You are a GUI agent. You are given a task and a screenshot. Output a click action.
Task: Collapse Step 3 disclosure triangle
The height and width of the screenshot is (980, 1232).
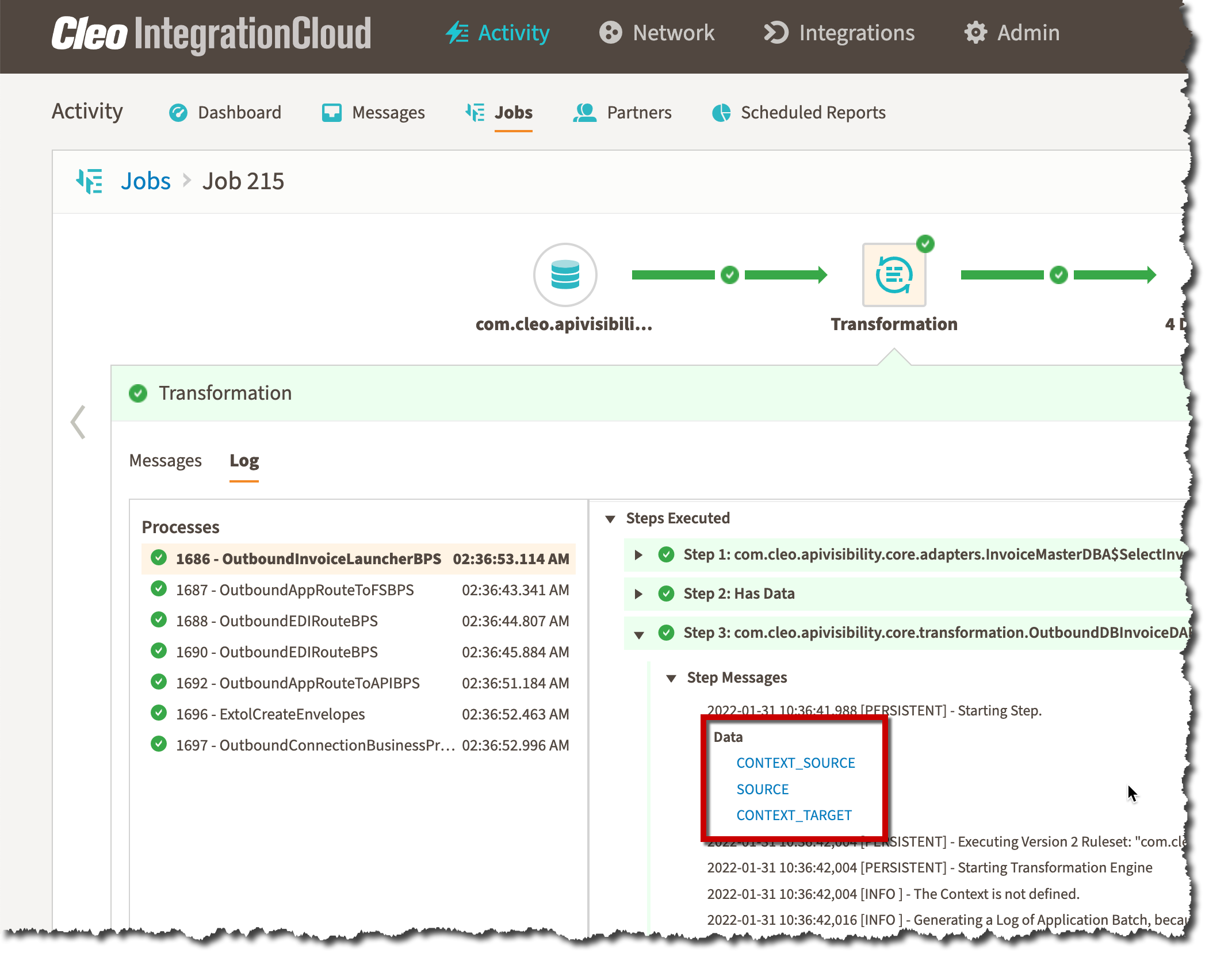pos(638,635)
